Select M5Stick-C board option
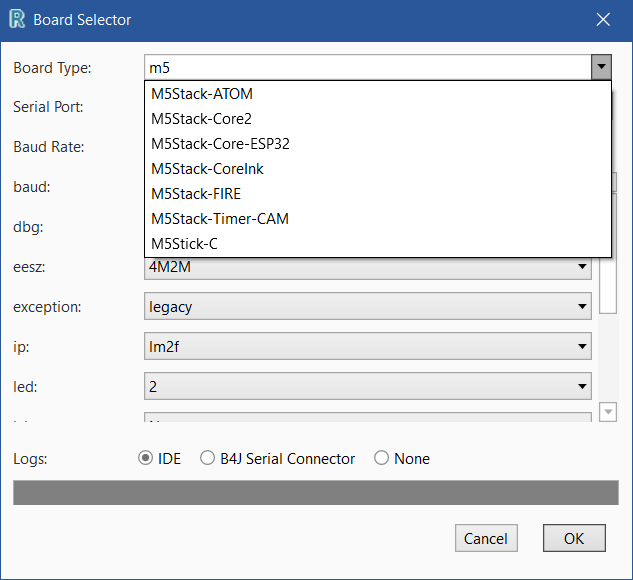The image size is (633, 580). point(185,244)
